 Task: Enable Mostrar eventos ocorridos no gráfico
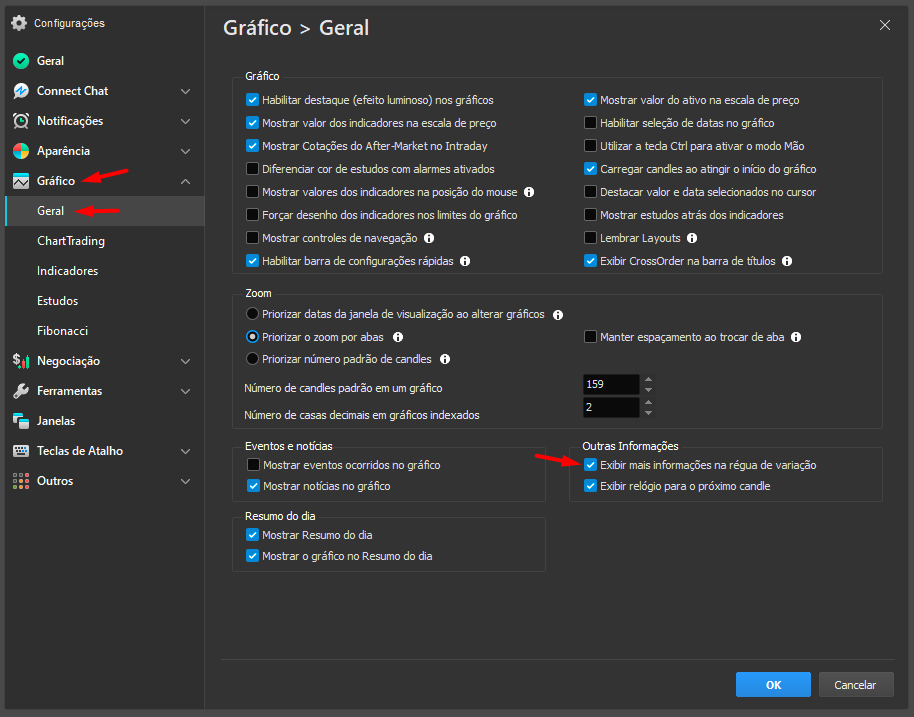click(x=255, y=463)
